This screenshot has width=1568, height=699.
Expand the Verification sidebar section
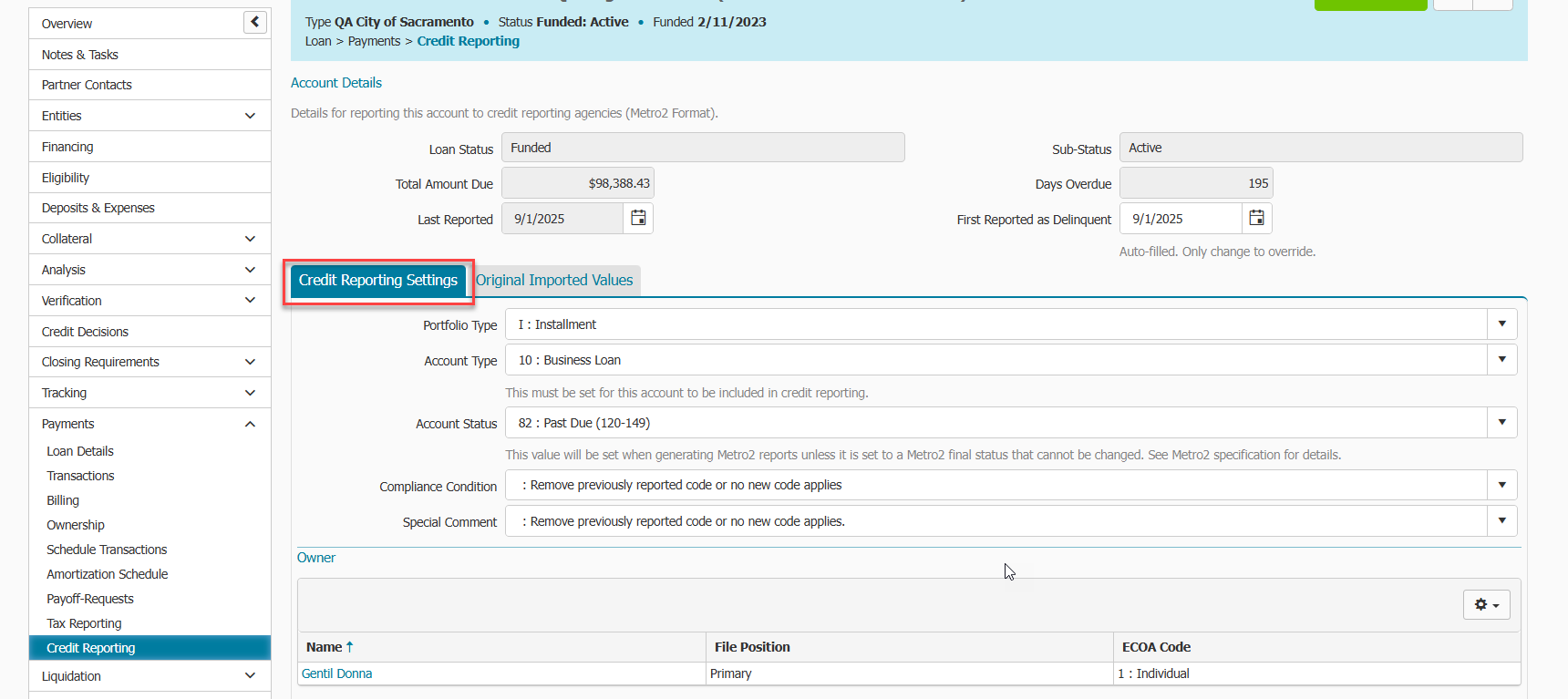[250, 300]
